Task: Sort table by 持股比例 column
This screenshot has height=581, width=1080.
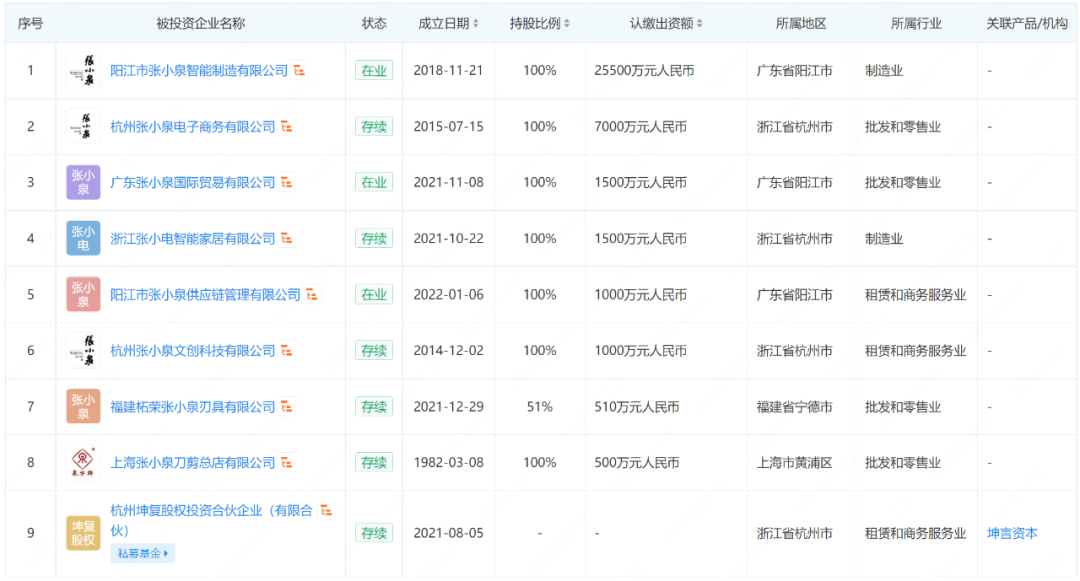Action: (539, 23)
